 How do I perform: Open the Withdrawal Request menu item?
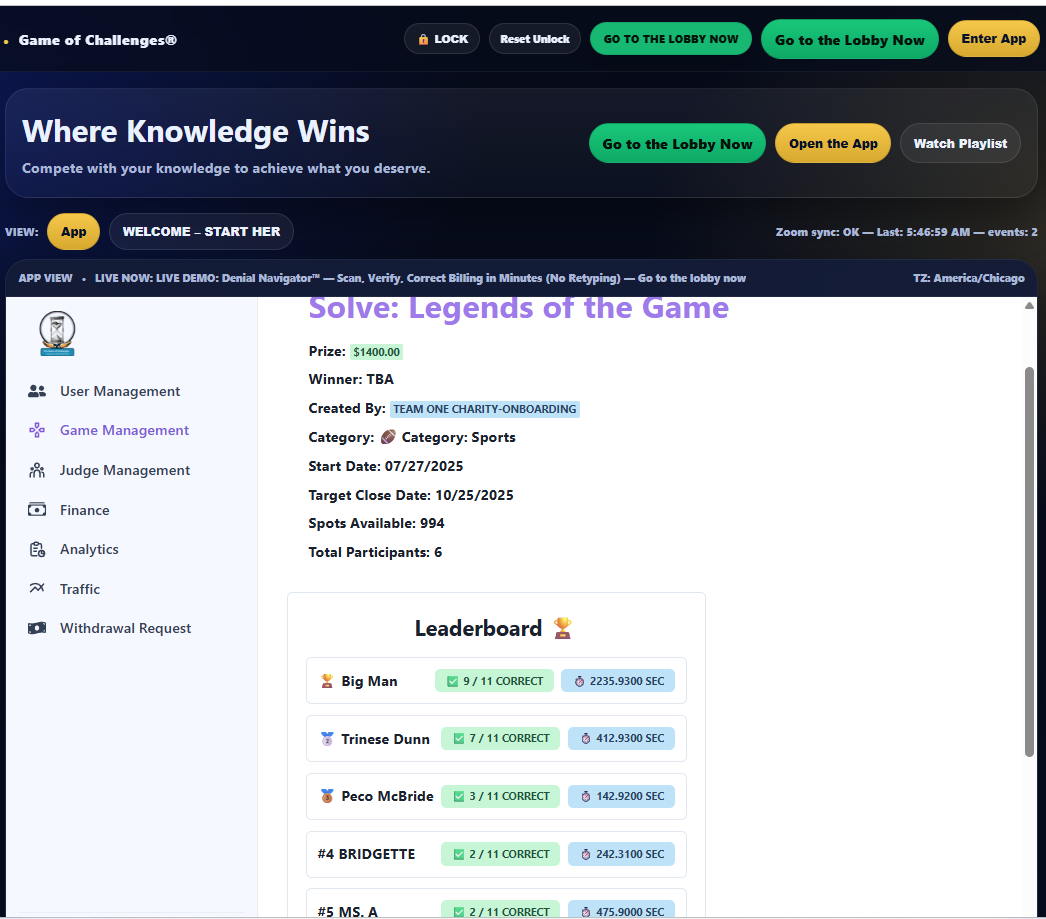tap(125, 628)
